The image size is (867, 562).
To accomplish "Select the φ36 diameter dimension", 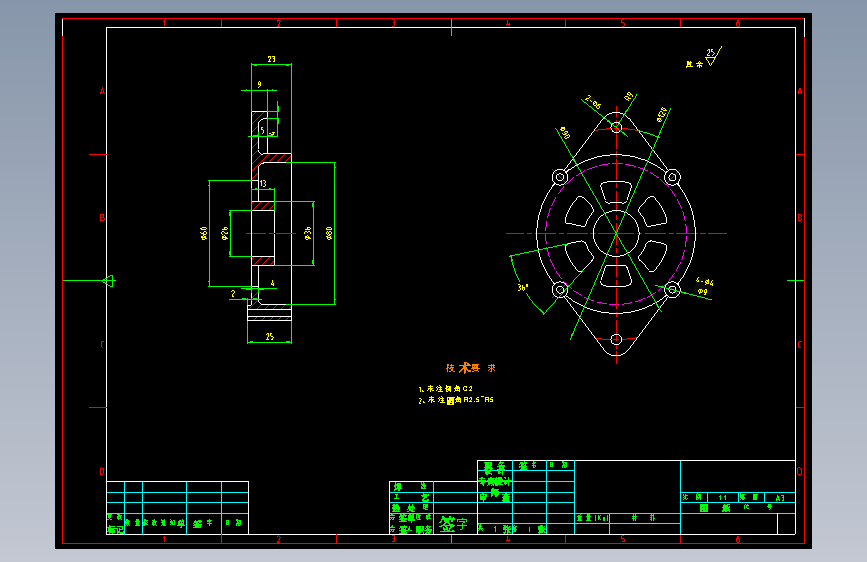I will click(x=307, y=233).
